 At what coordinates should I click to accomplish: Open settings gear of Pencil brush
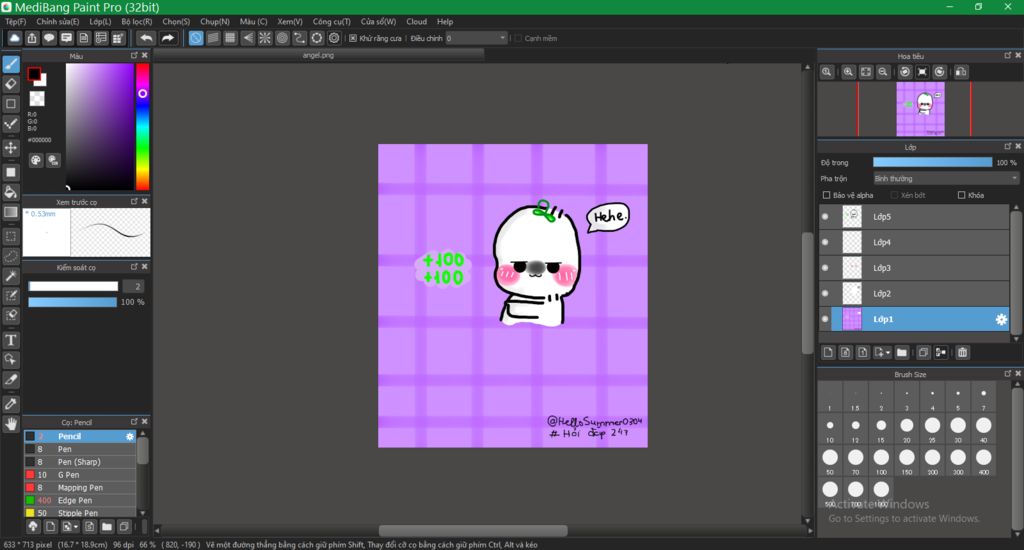pyautogui.click(x=129, y=436)
